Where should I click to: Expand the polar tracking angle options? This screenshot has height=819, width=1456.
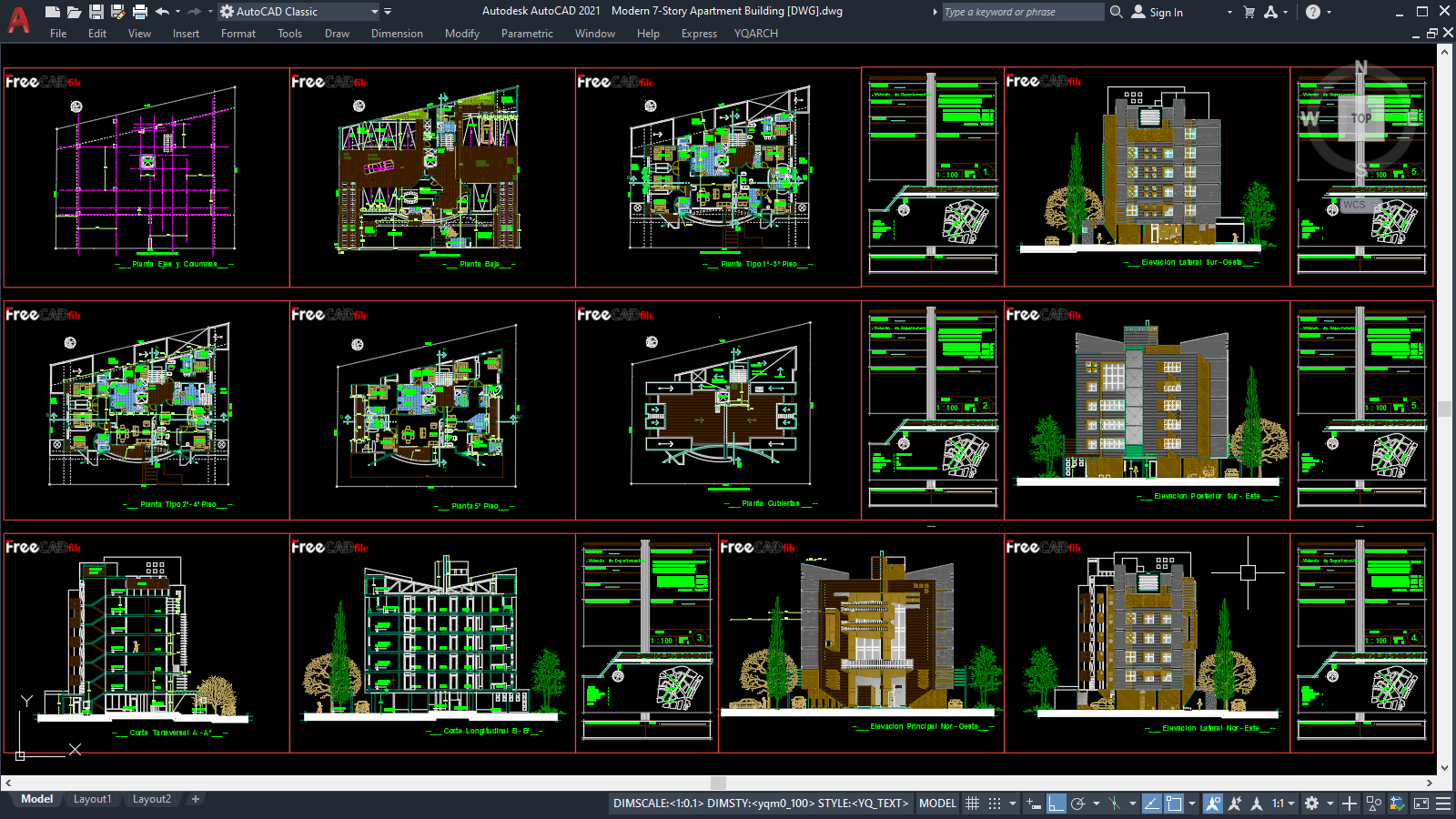tap(1097, 804)
